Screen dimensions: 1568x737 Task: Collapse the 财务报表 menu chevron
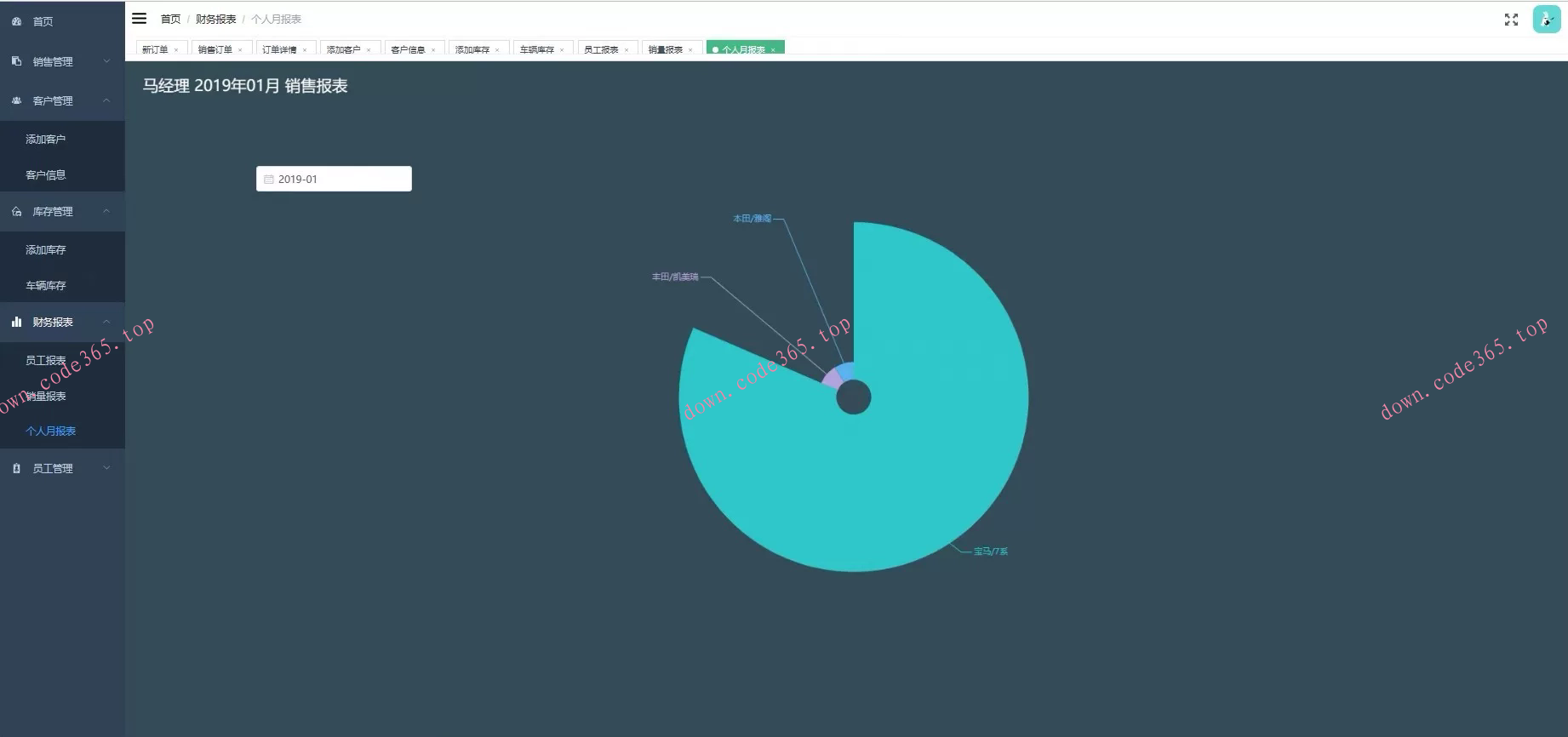106,322
